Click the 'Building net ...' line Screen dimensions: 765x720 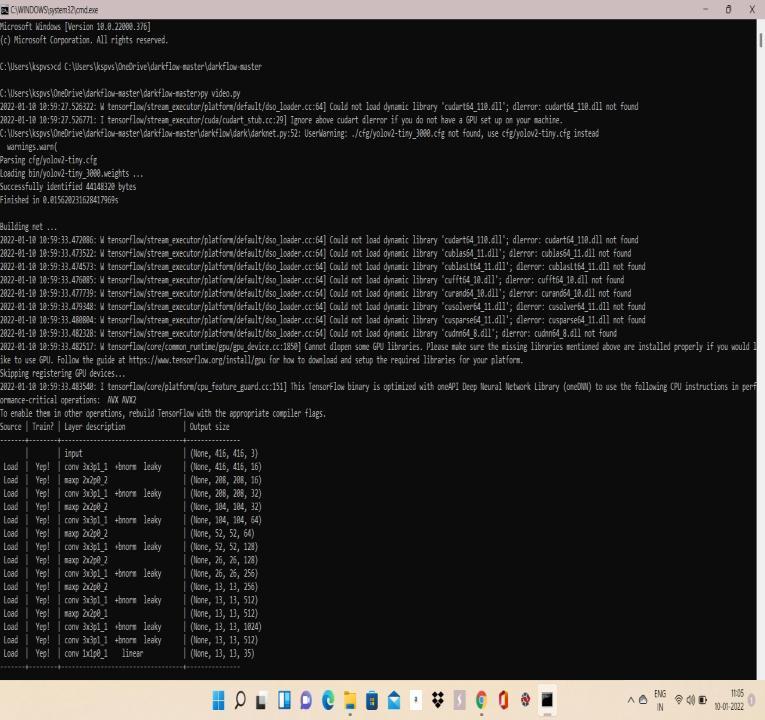pos(28,226)
